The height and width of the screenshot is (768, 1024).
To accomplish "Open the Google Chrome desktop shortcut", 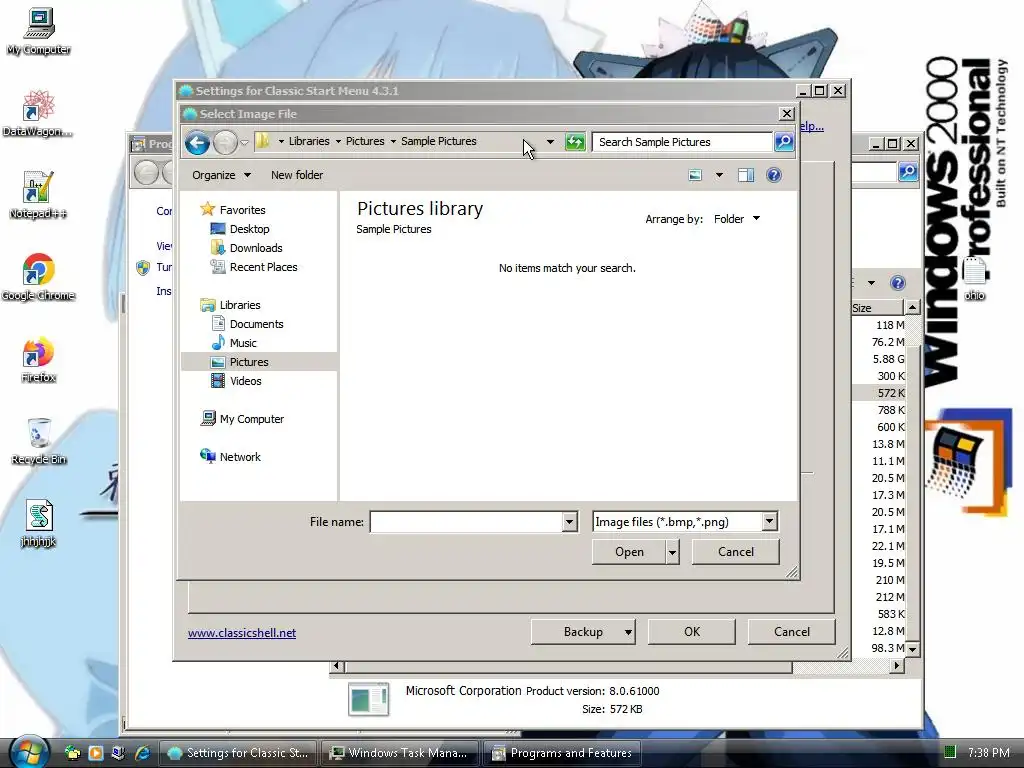I will [x=38, y=277].
